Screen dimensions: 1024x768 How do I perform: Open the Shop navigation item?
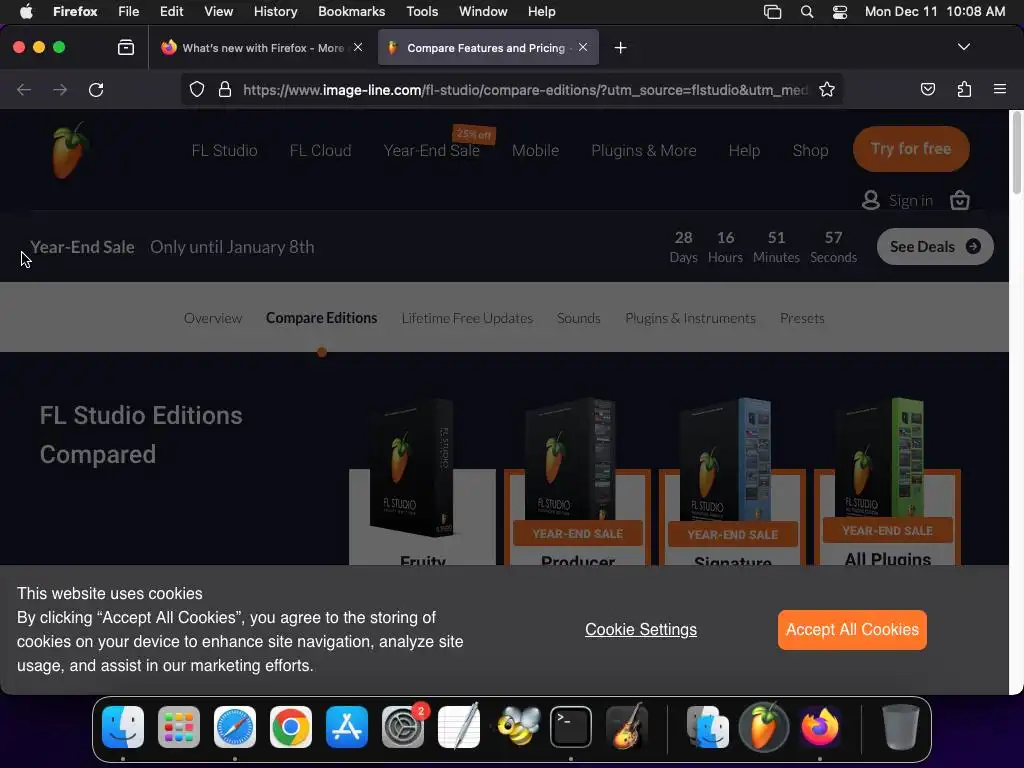pos(810,150)
